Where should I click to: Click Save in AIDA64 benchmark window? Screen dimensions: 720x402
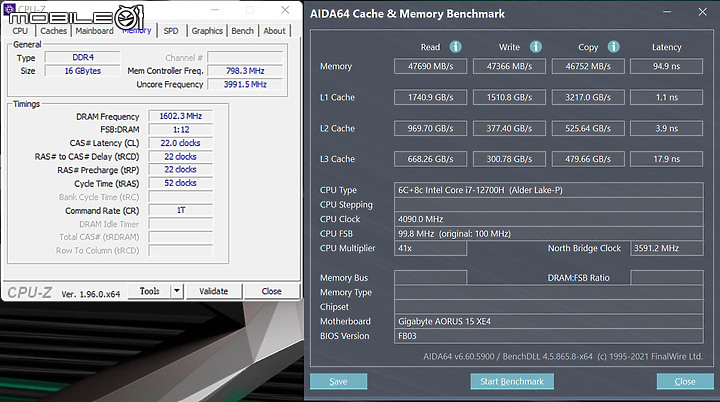tap(338, 381)
